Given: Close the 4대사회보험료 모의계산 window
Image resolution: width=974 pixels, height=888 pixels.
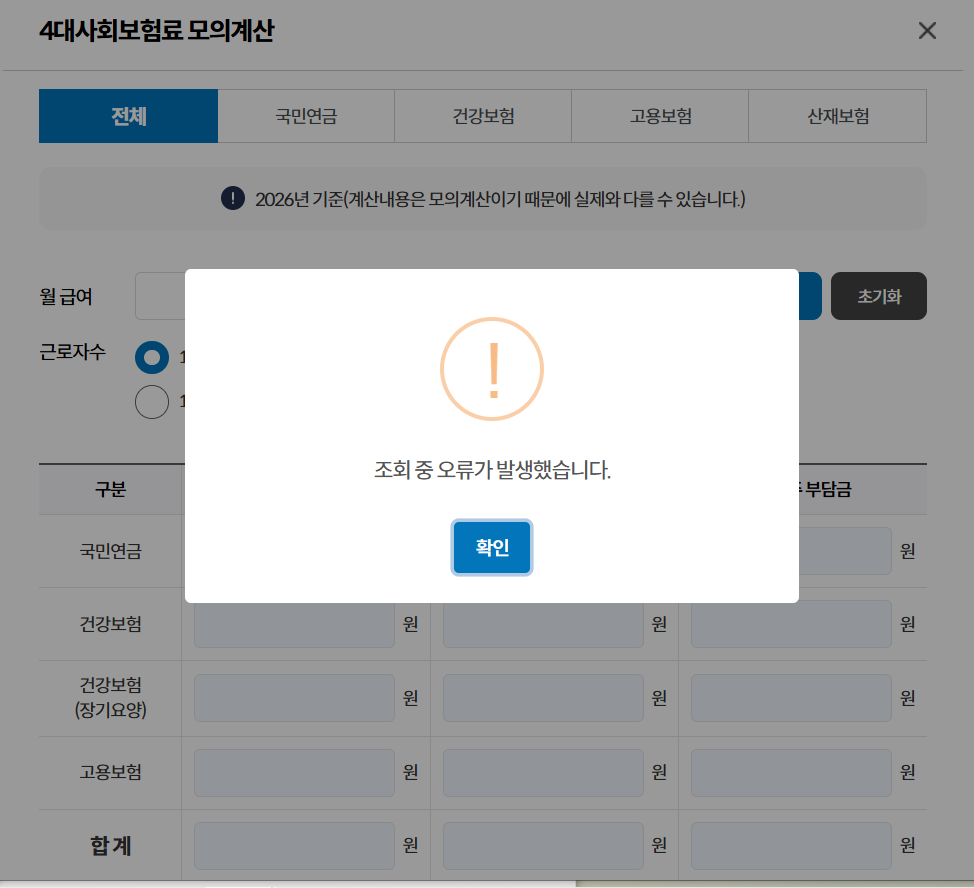Looking at the screenshot, I should tap(927, 30).
